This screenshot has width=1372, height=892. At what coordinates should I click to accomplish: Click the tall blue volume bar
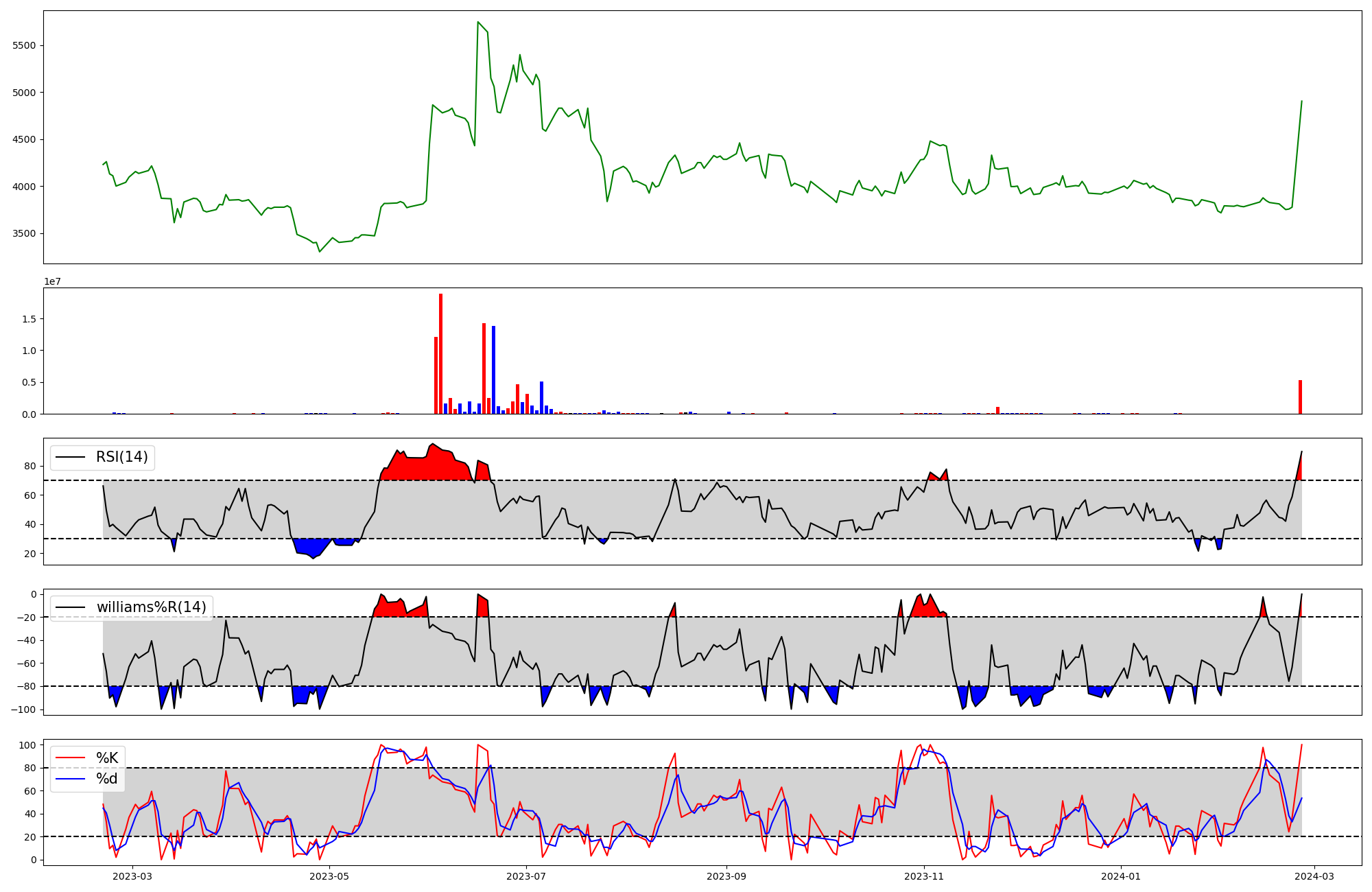[493, 369]
